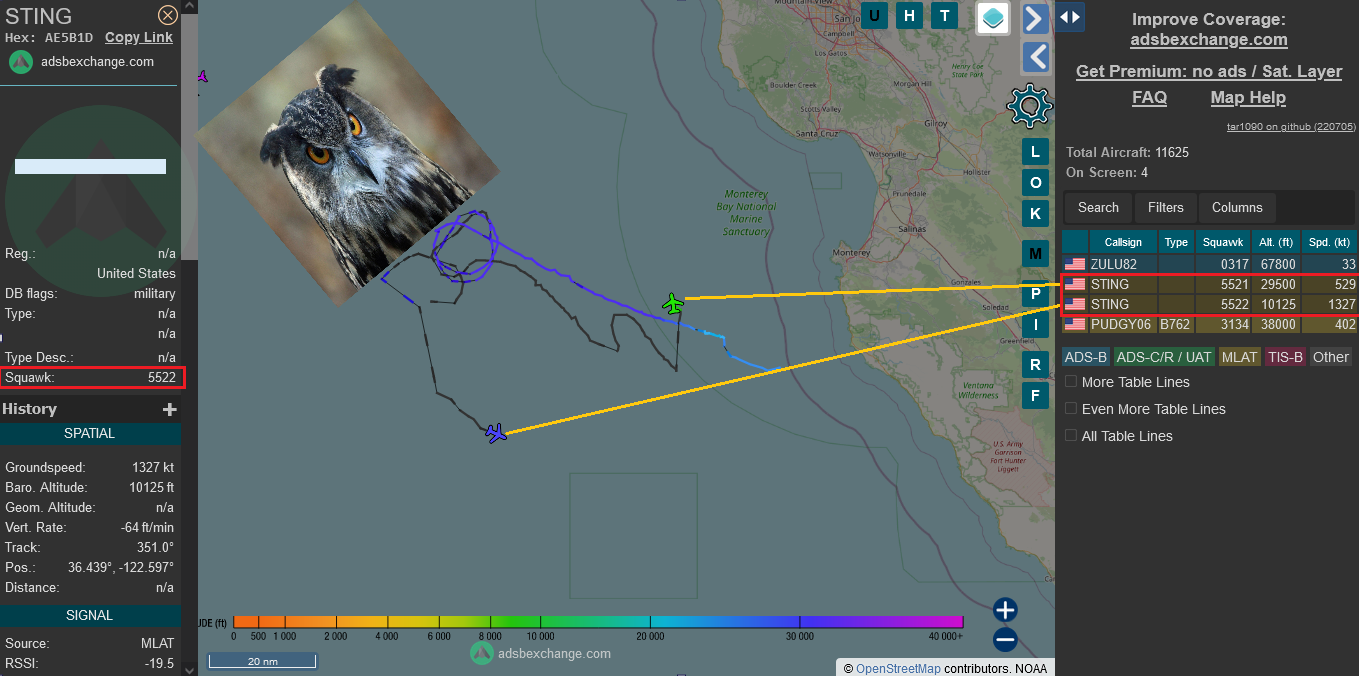Click the Hex AE5B1D text
This screenshot has height=676, width=1359.
click(x=49, y=38)
